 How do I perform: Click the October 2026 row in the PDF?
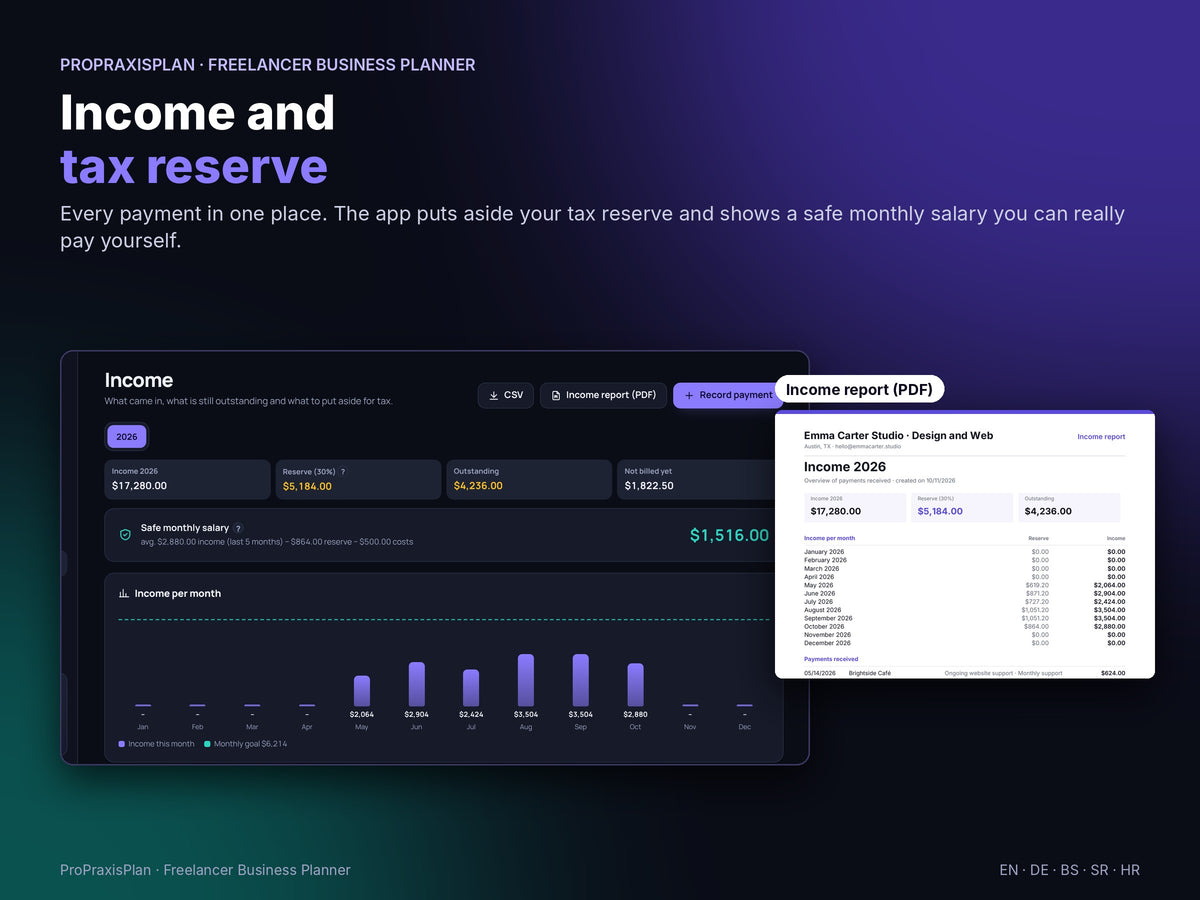tap(964, 626)
